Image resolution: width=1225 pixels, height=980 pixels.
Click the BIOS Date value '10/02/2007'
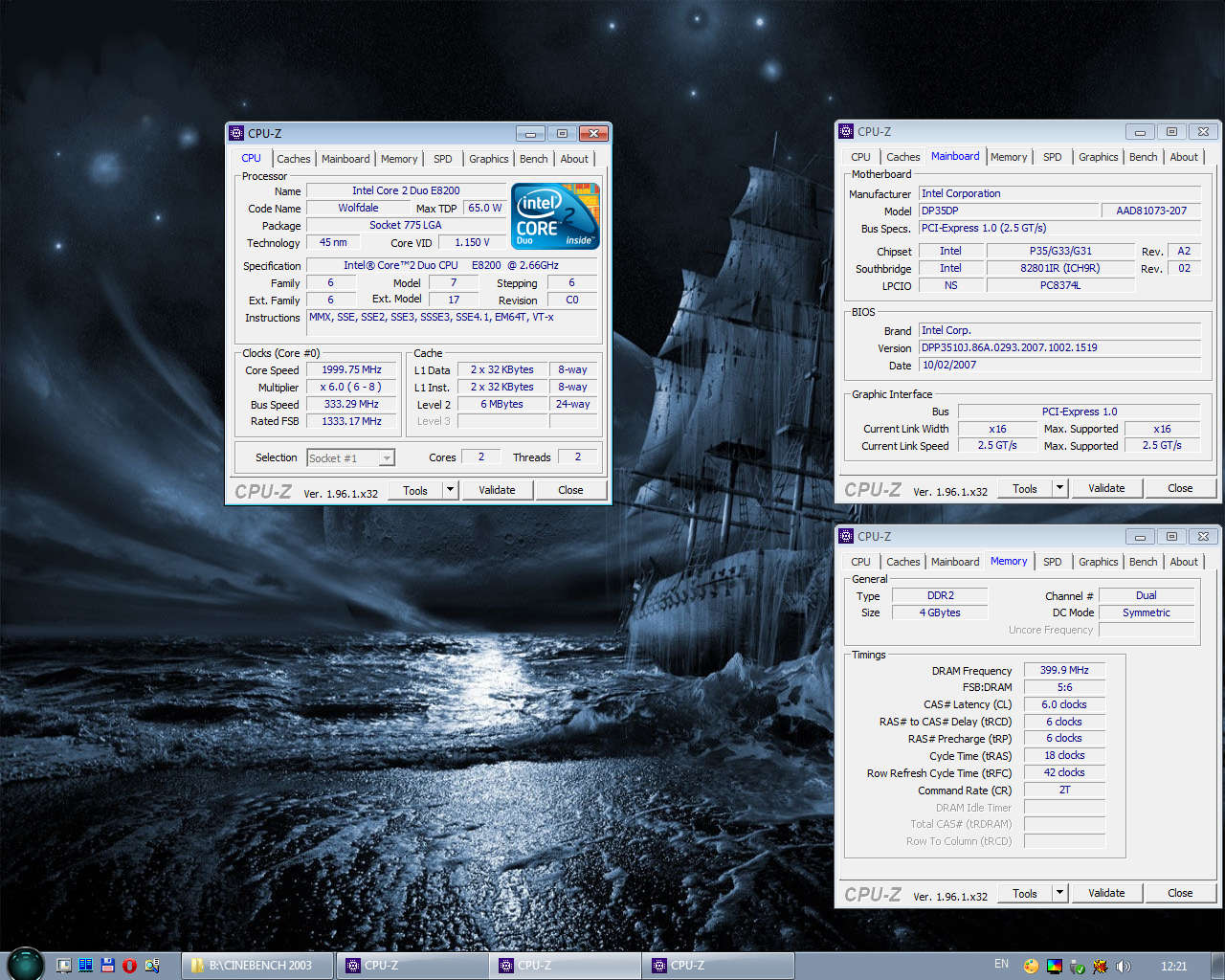click(1059, 366)
